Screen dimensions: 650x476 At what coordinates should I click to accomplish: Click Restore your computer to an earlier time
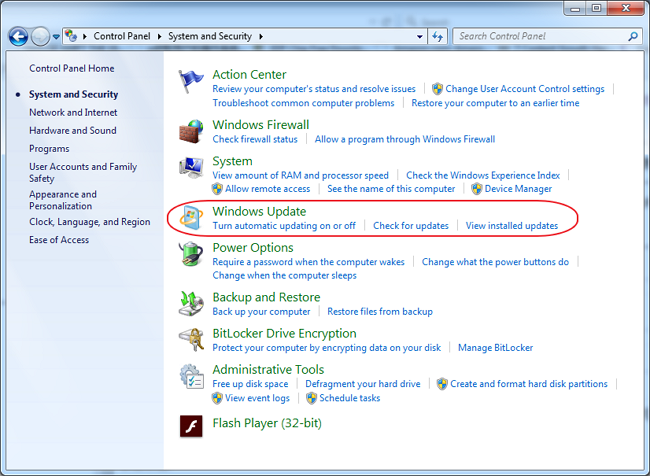click(495, 103)
